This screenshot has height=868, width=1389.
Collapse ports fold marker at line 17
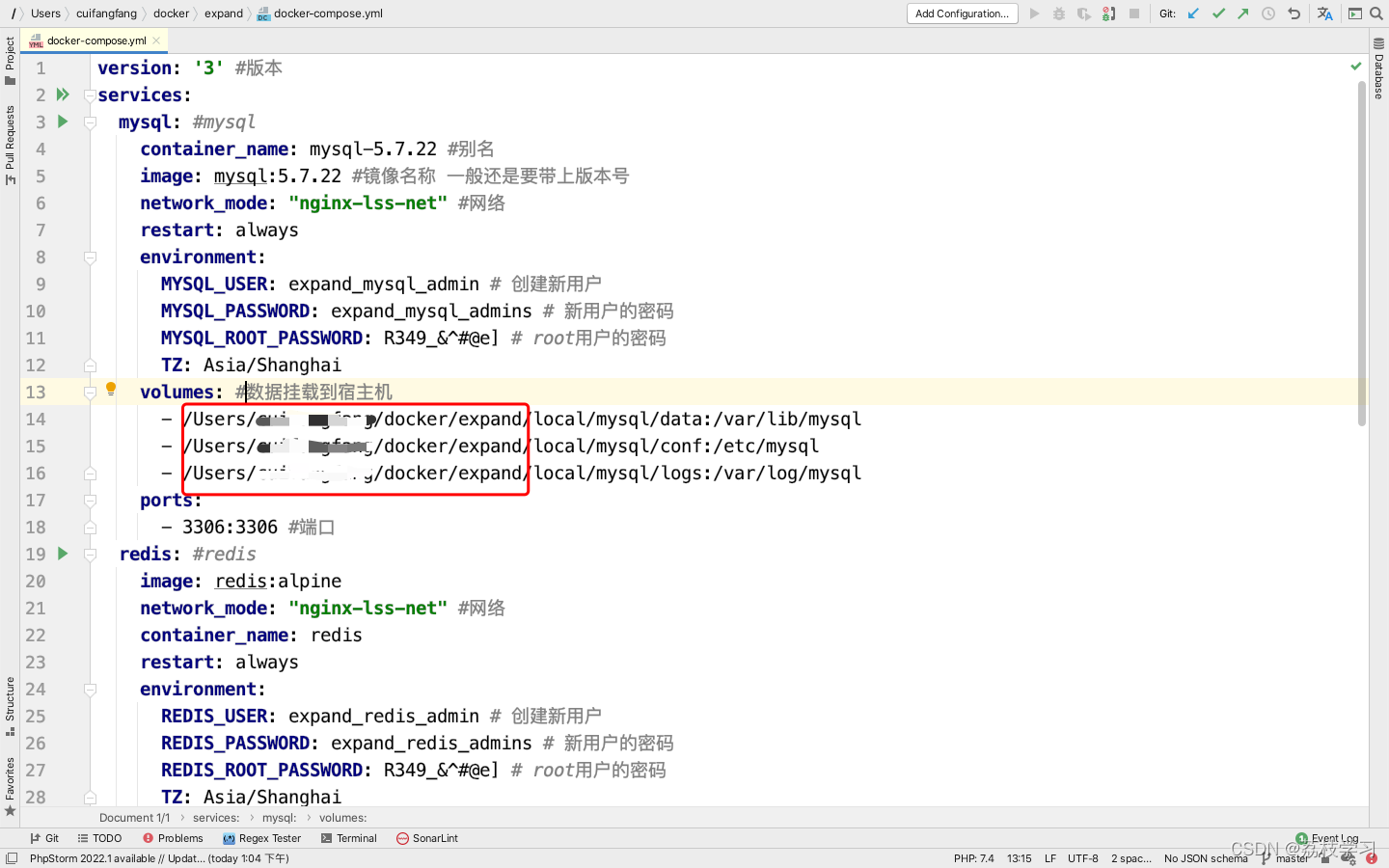[90, 501]
